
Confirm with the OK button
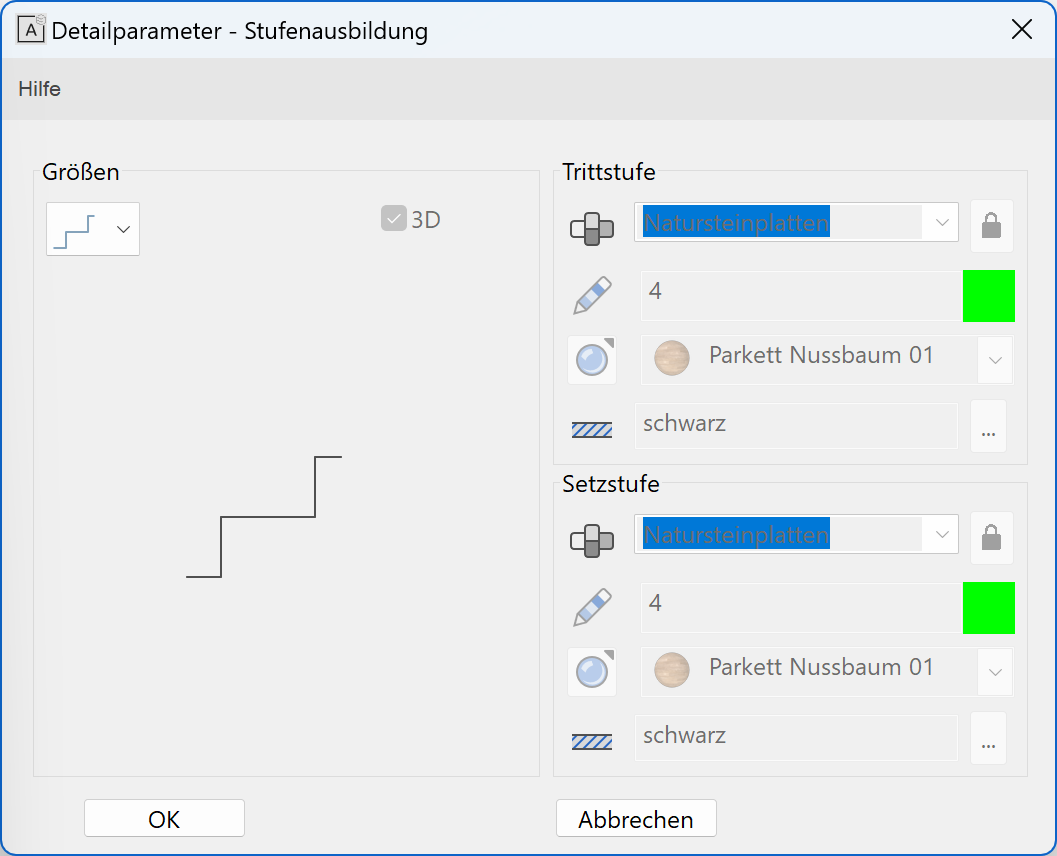click(164, 819)
